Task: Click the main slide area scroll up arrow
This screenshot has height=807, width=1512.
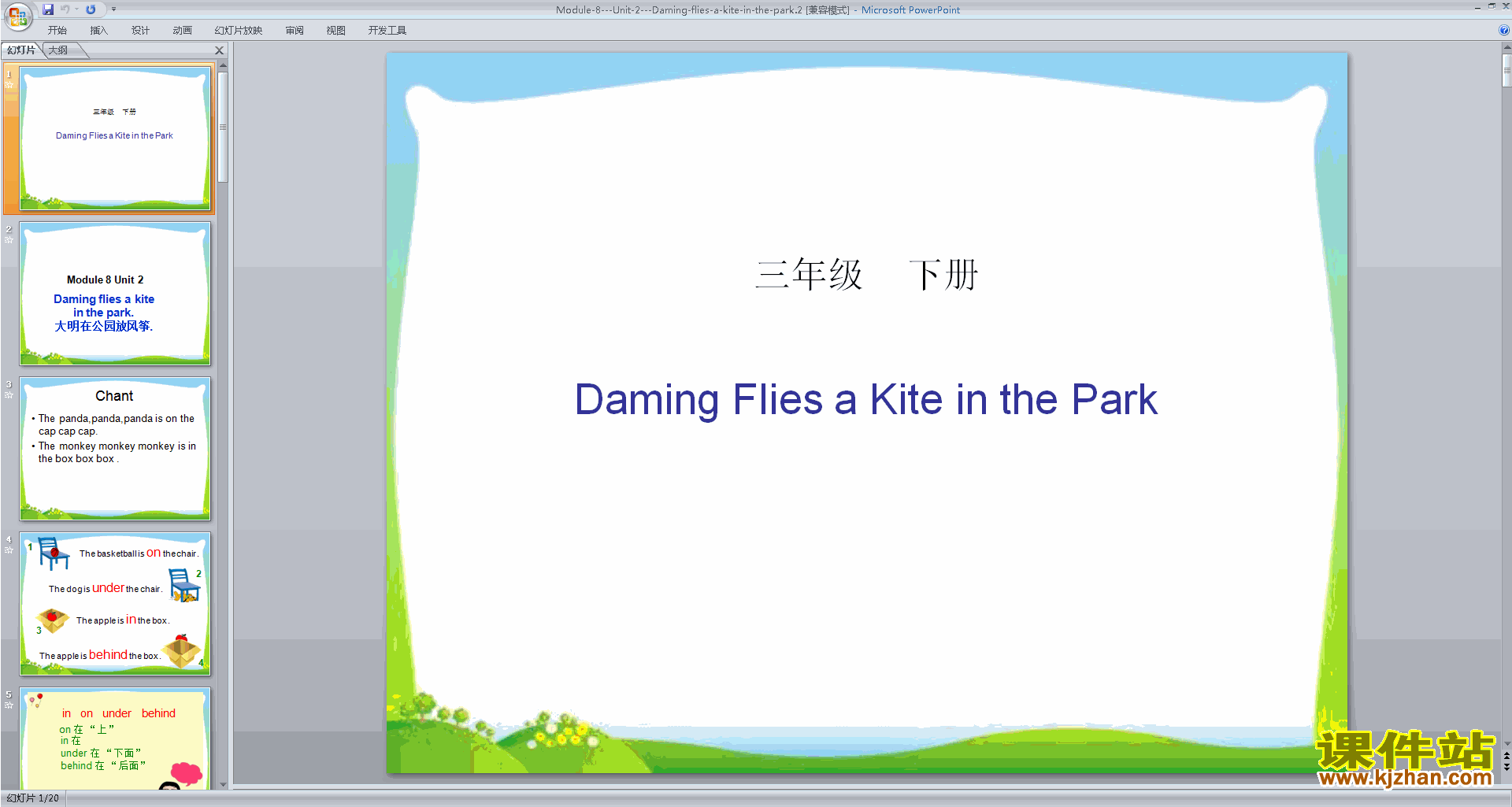Action: pyautogui.click(x=1506, y=48)
